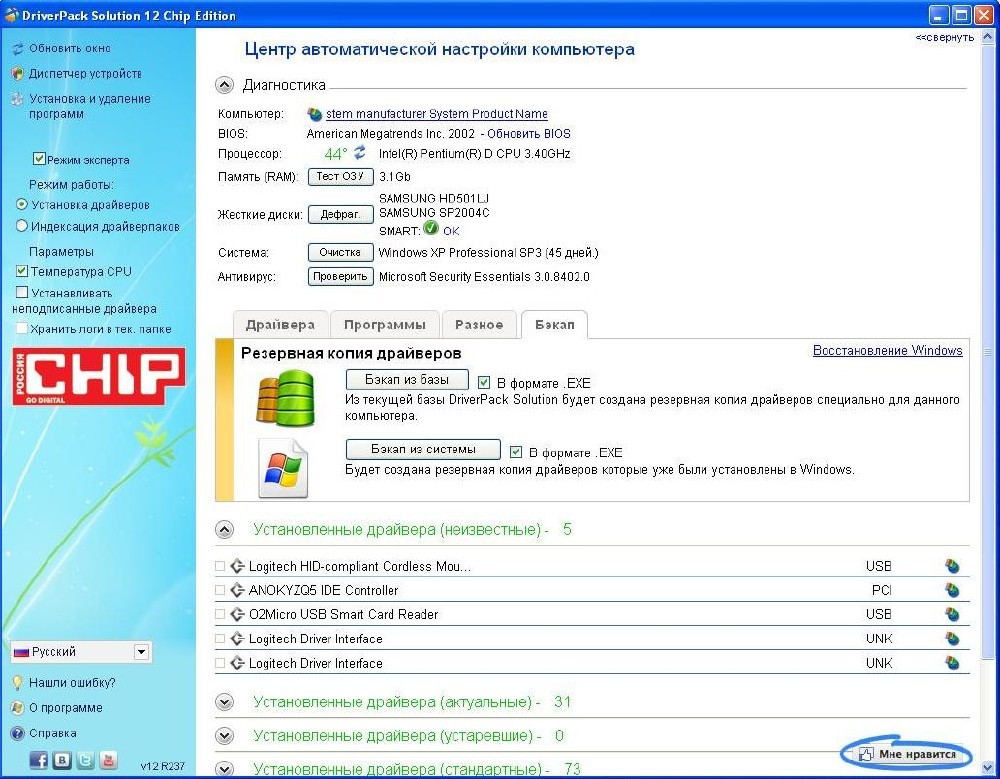Select the Бэкап tab
The image size is (1000, 779).
point(554,325)
